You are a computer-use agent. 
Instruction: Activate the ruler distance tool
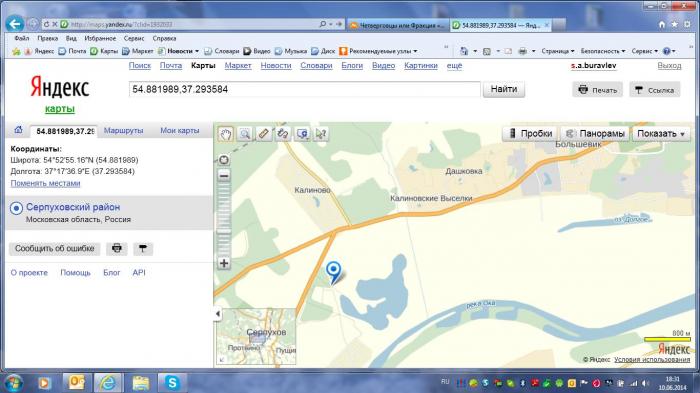(x=263, y=134)
